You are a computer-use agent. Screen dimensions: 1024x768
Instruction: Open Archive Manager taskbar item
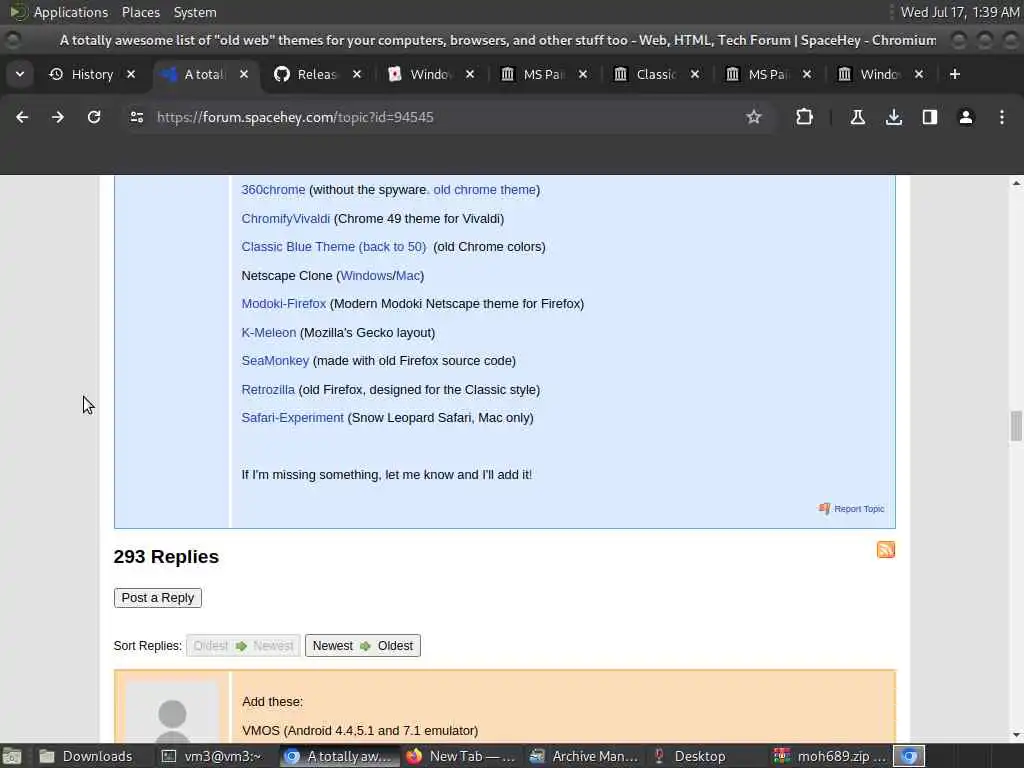point(584,756)
